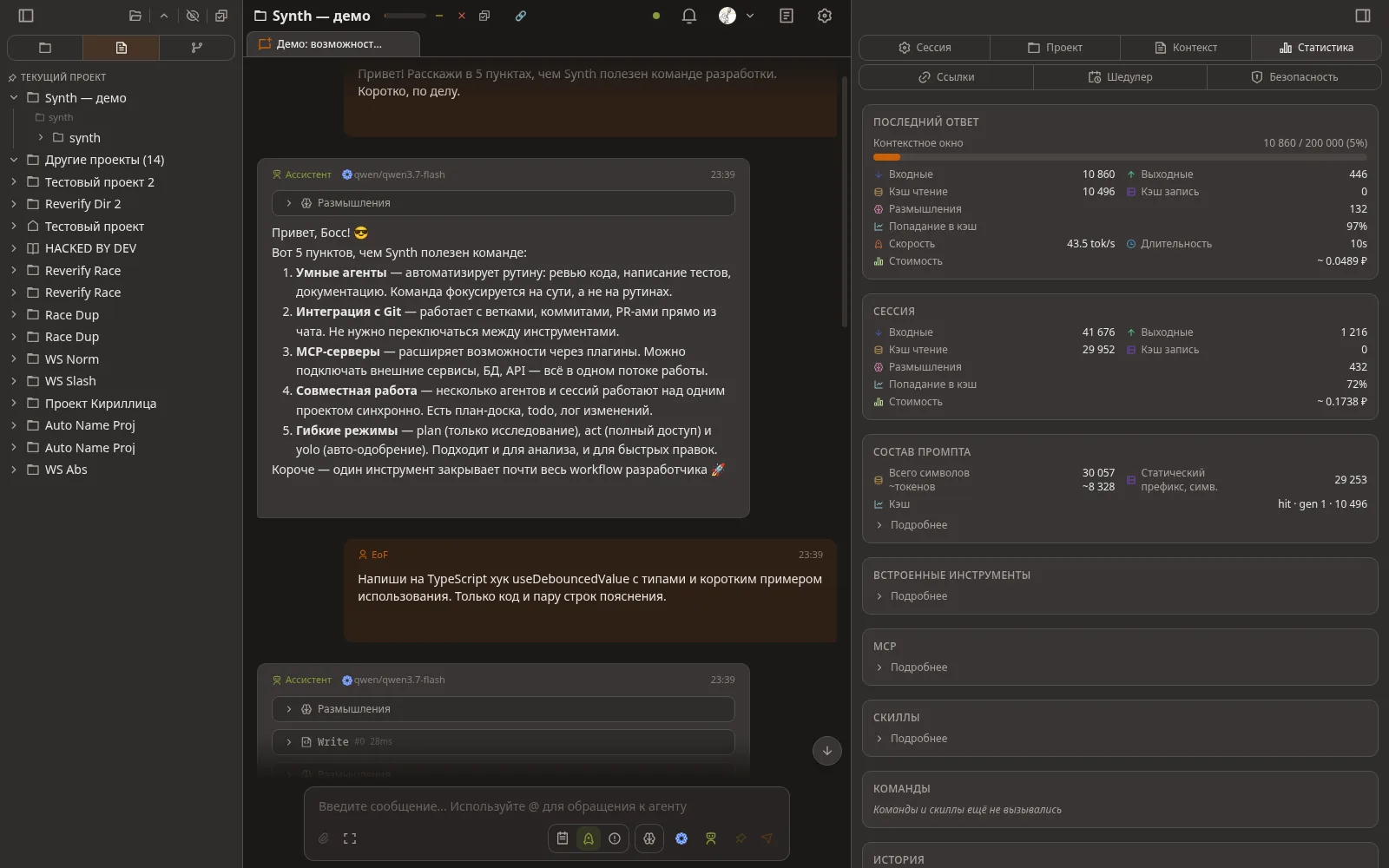The image size is (1389, 868).
Task: Click the context window usage progress bar
Action: point(1120,157)
